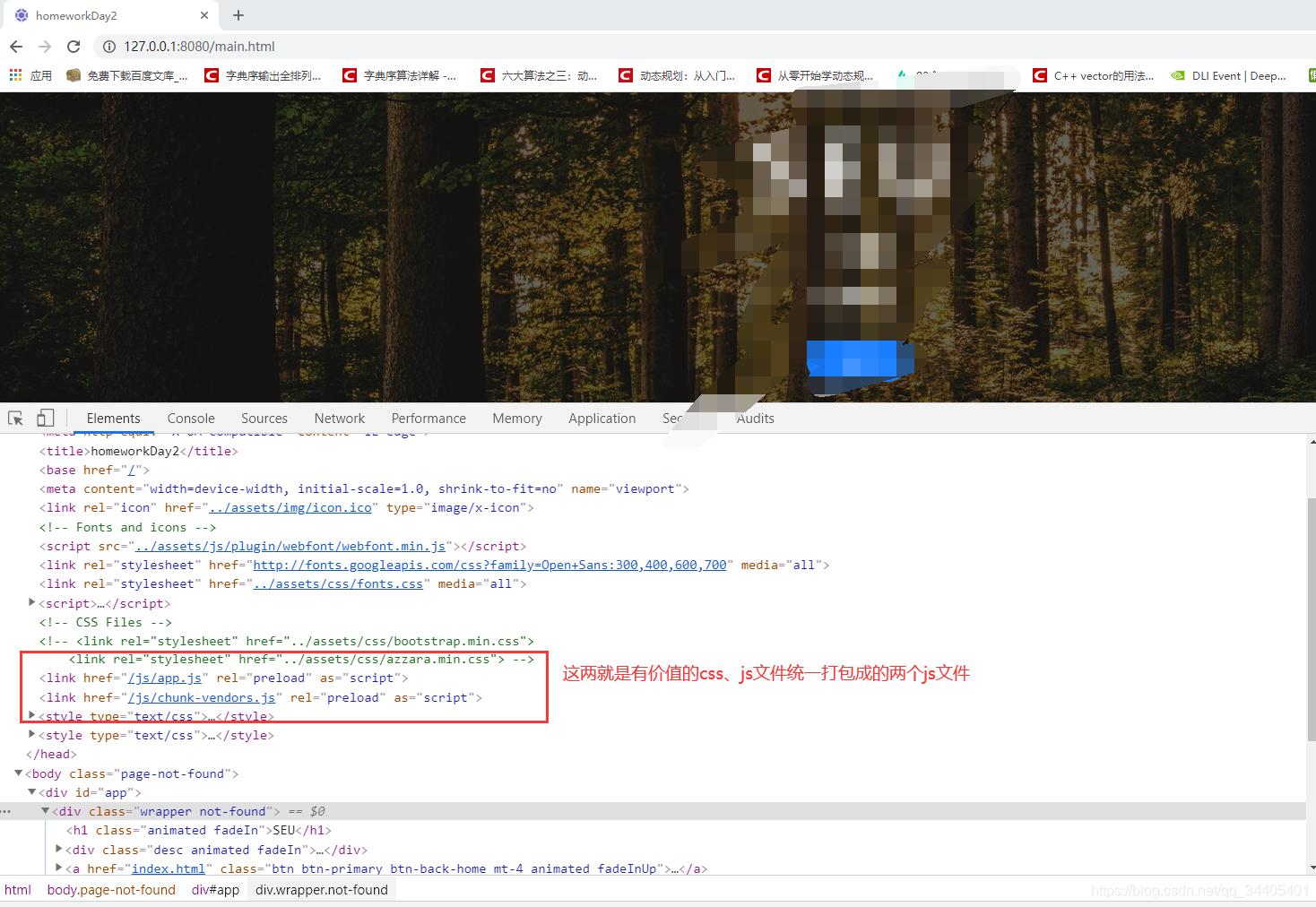The width and height of the screenshot is (1316, 907).
Task: Collapse the div wrapper not-found node
Action: click(46, 811)
